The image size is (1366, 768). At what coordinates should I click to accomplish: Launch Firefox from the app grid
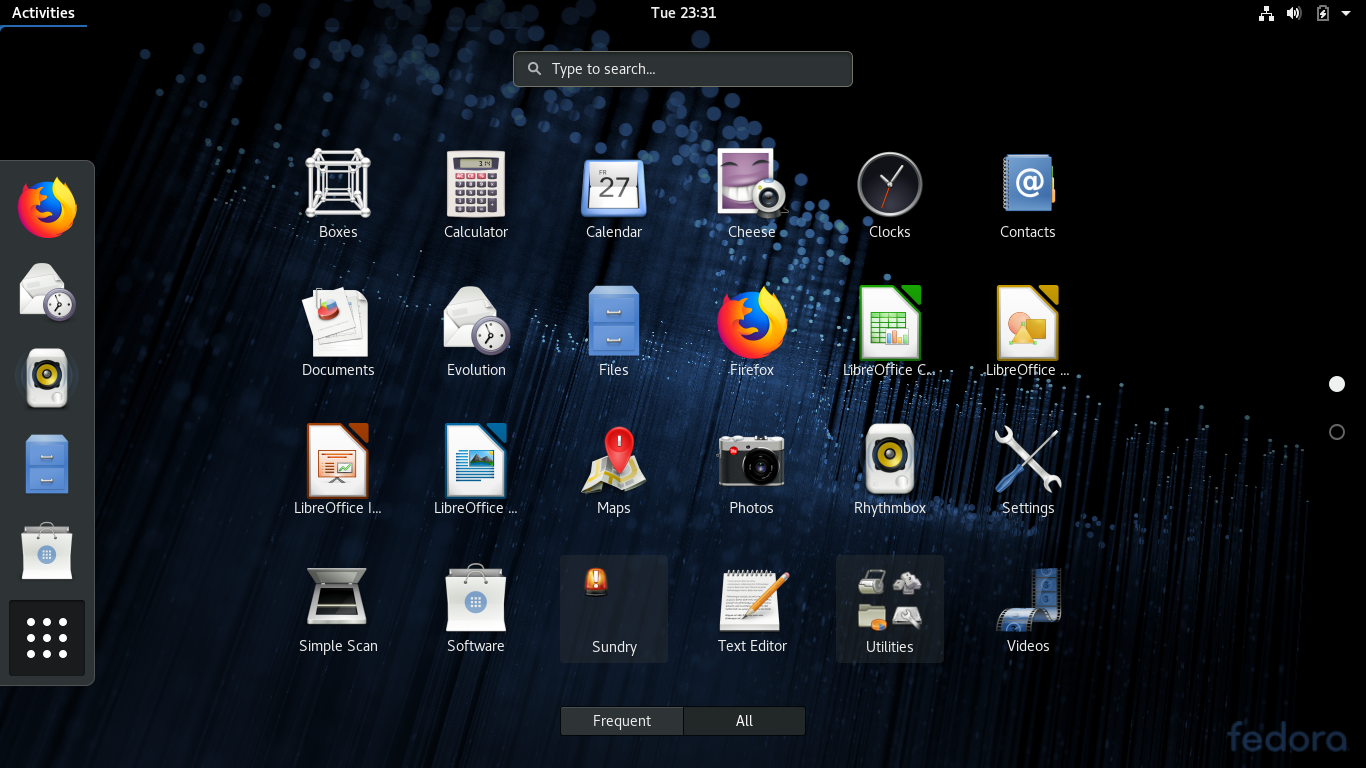click(752, 333)
